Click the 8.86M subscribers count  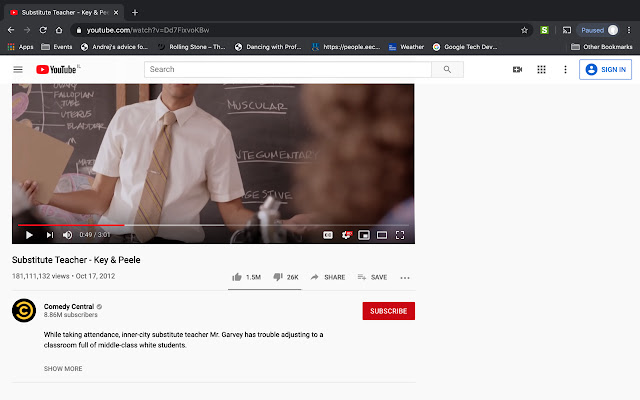coord(71,315)
